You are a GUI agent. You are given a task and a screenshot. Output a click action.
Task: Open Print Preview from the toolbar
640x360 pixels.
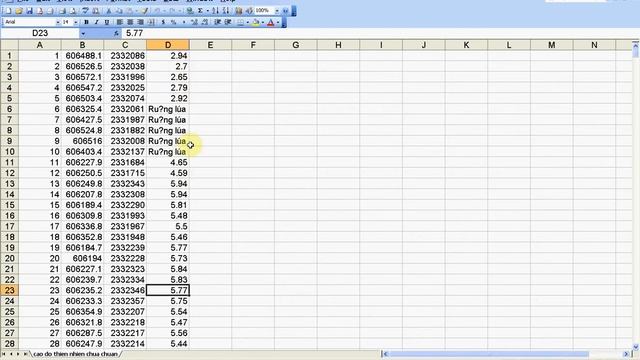click(72, 11)
